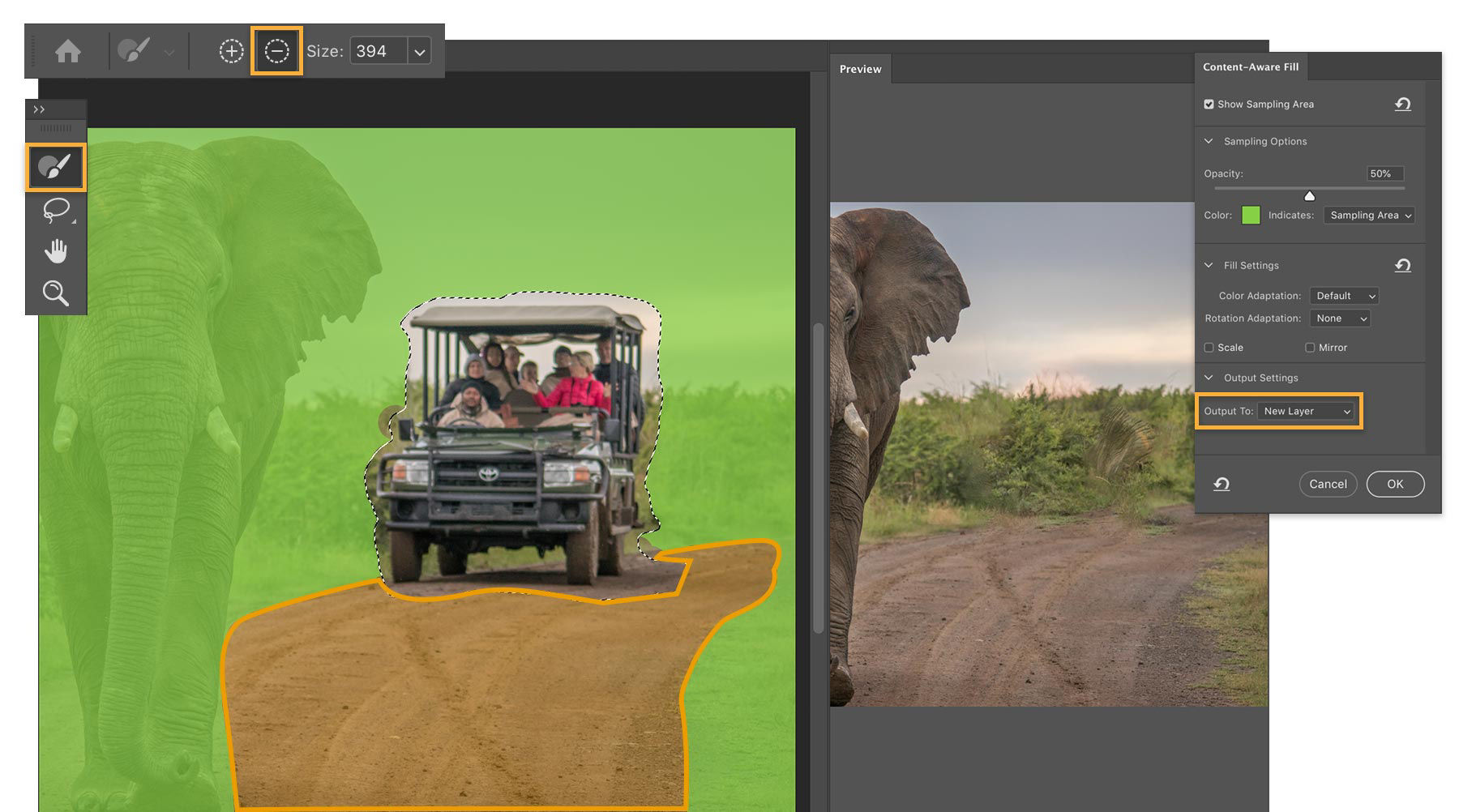Select the Hand tool
Viewport: 1459px width, 812px height.
coord(55,251)
